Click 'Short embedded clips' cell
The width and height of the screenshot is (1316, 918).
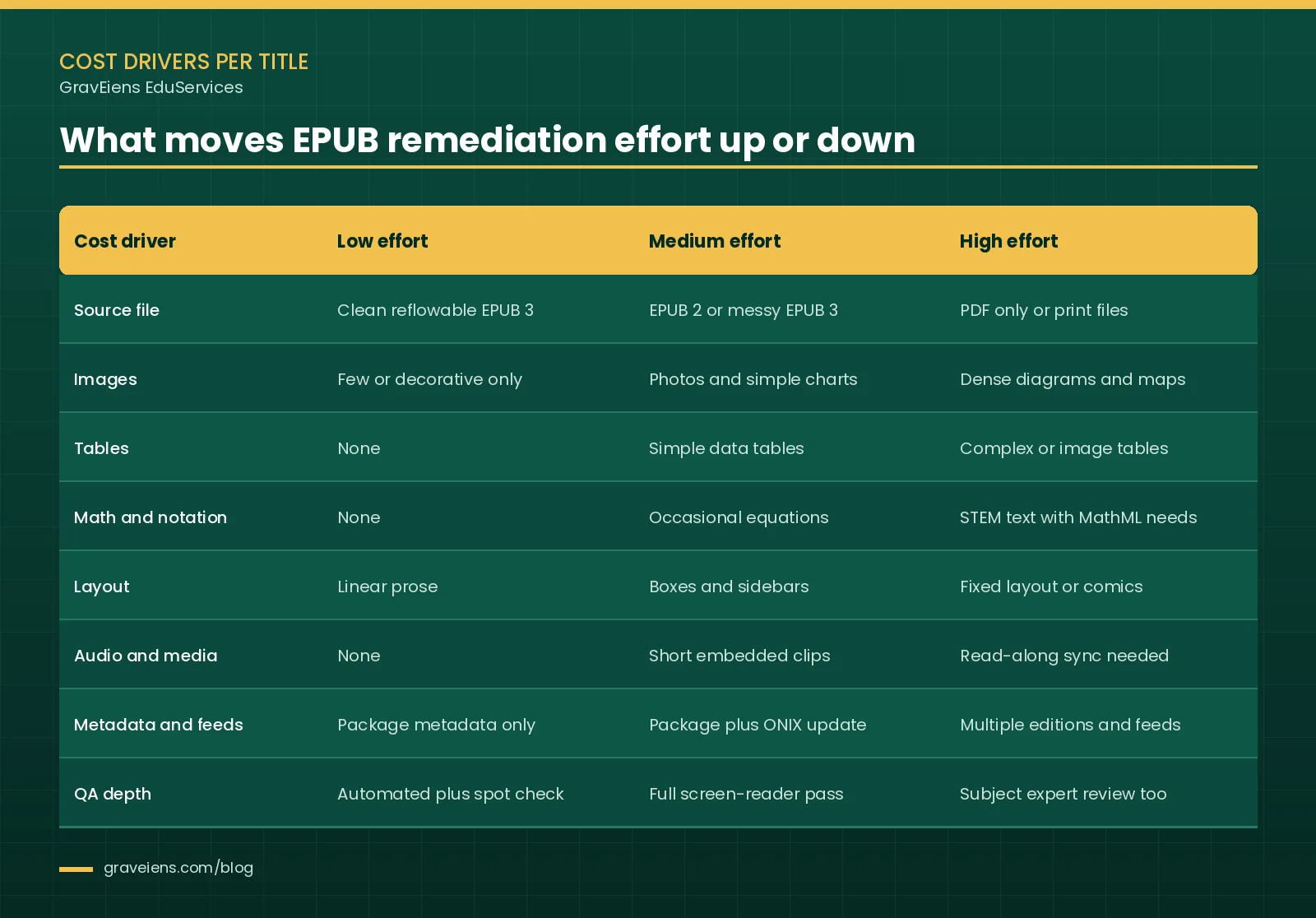point(739,656)
